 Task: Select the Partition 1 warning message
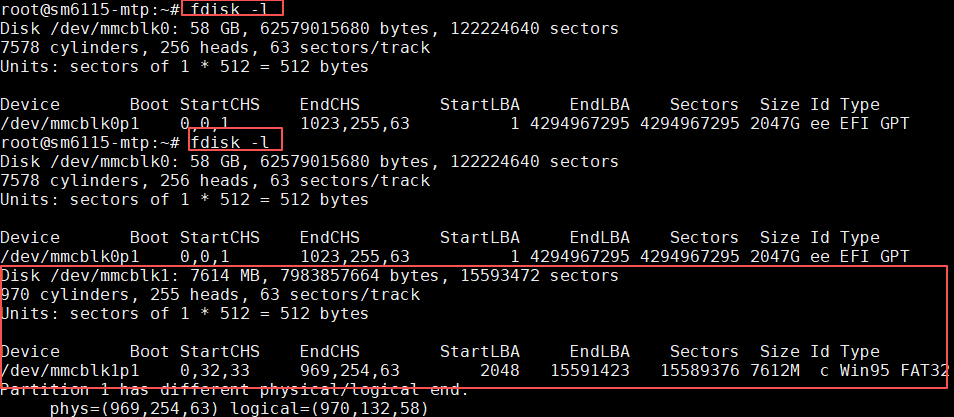234,390
